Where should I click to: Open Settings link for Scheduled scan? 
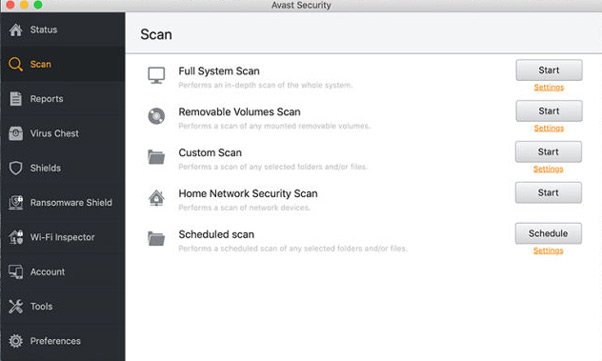pos(548,250)
